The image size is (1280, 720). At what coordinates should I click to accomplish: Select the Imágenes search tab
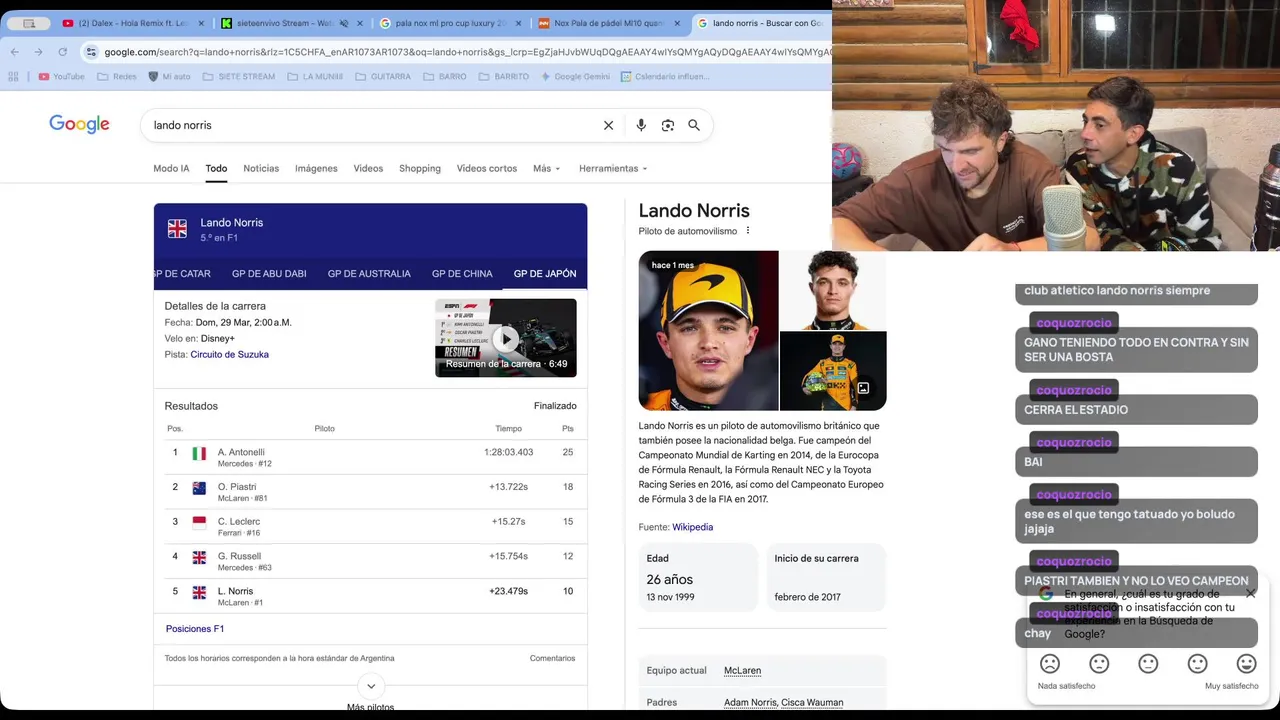pyautogui.click(x=316, y=168)
